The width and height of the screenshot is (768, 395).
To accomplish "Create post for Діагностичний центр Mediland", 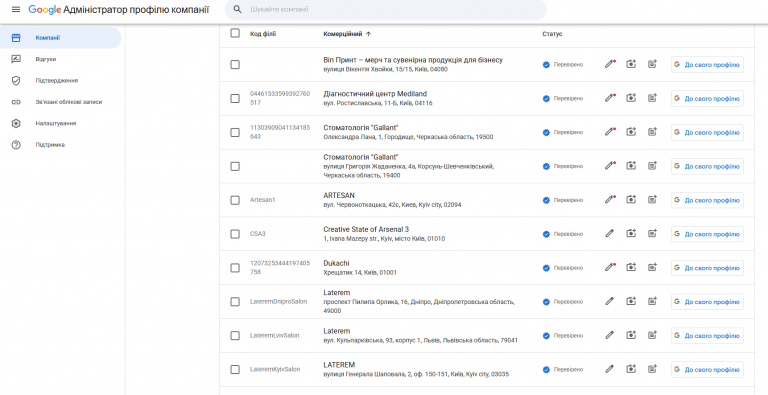I will [652, 98].
